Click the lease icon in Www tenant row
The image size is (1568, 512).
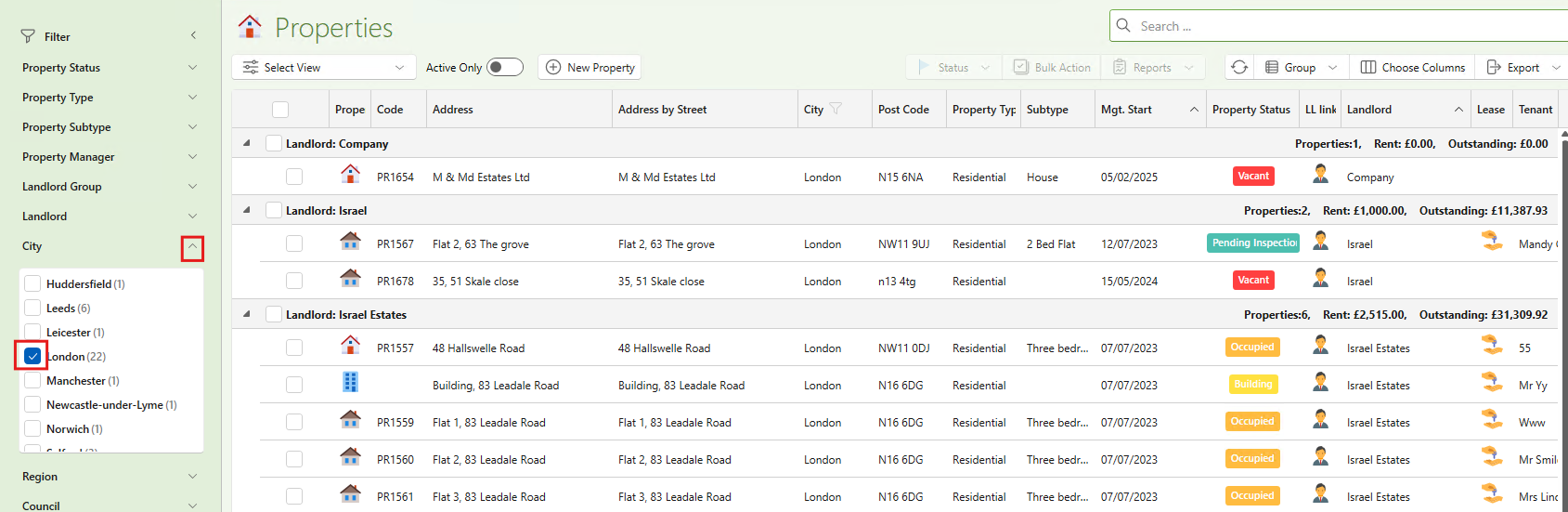click(x=1492, y=419)
